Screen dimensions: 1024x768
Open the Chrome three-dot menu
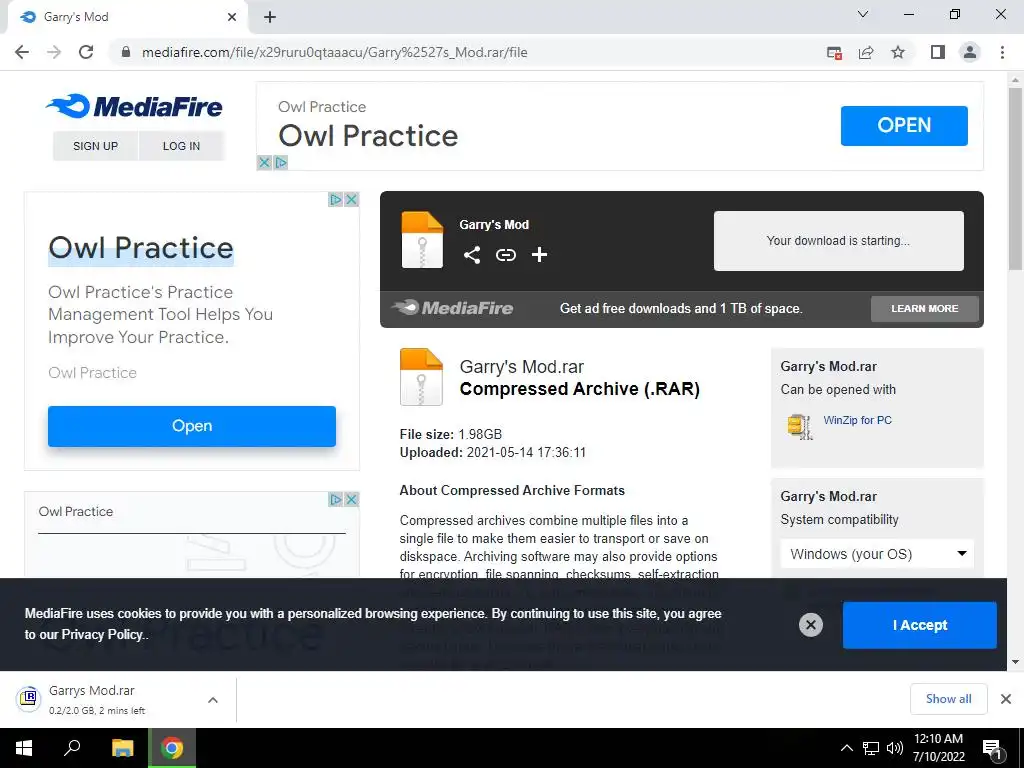[1002, 52]
